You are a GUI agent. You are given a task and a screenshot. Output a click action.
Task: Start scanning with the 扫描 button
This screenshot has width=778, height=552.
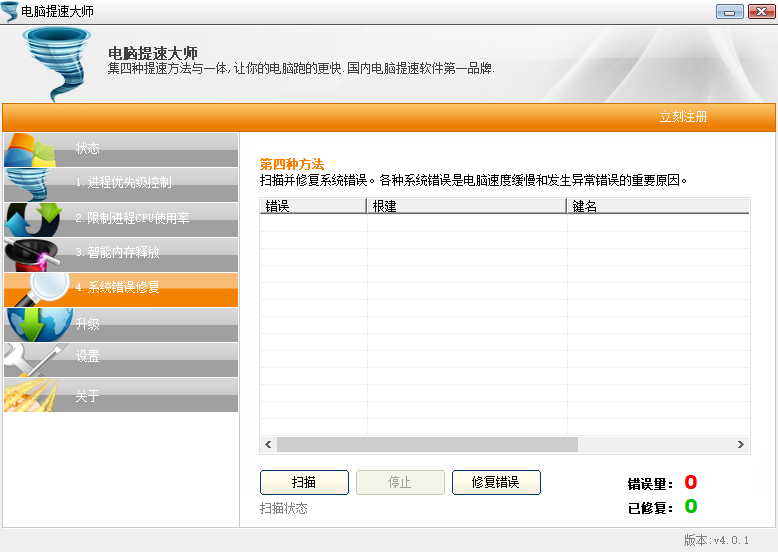304,482
